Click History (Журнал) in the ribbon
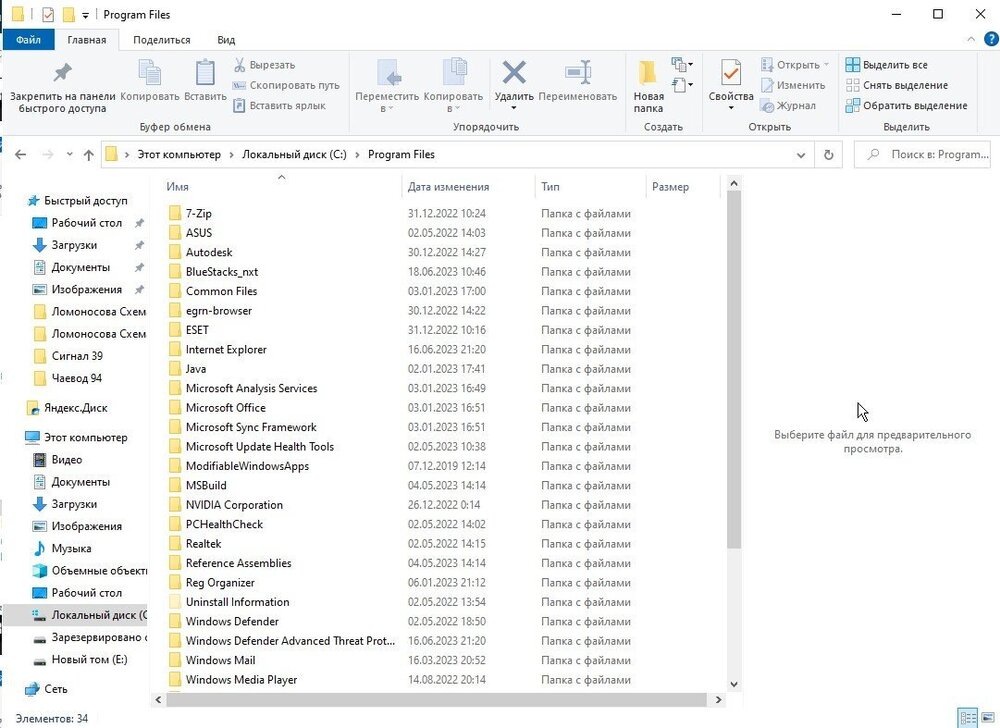Image resolution: width=1000 pixels, height=728 pixels. [x=788, y=106]
